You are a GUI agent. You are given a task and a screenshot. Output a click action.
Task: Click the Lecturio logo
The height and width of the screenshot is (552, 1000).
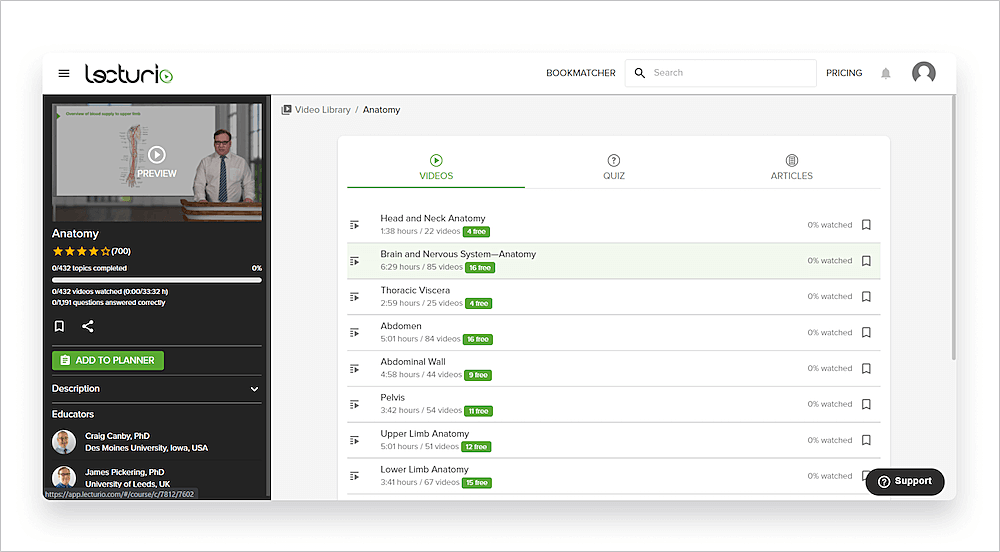129,73
